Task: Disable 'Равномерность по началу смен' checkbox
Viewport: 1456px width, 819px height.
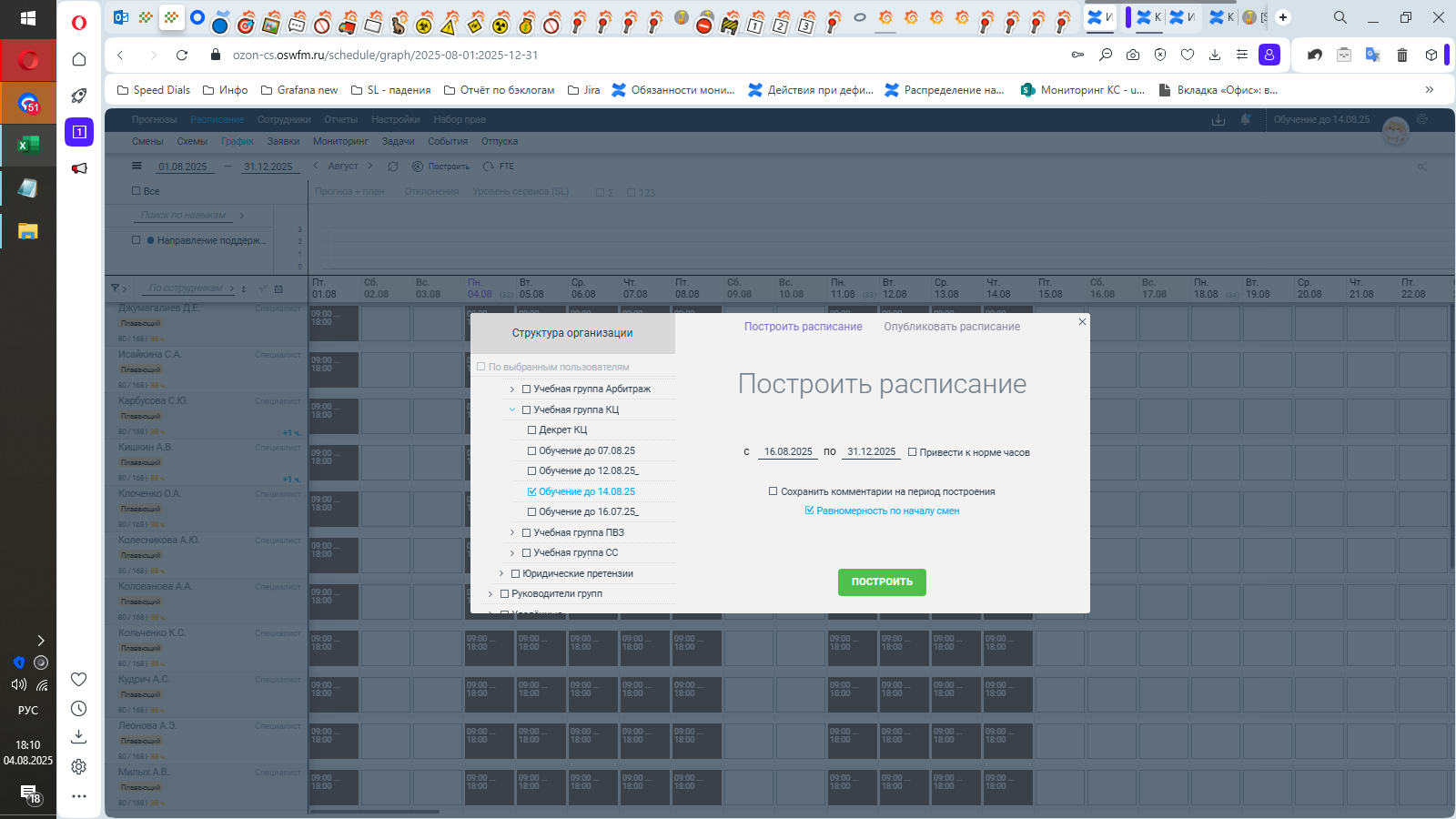Action: point(809,511)
